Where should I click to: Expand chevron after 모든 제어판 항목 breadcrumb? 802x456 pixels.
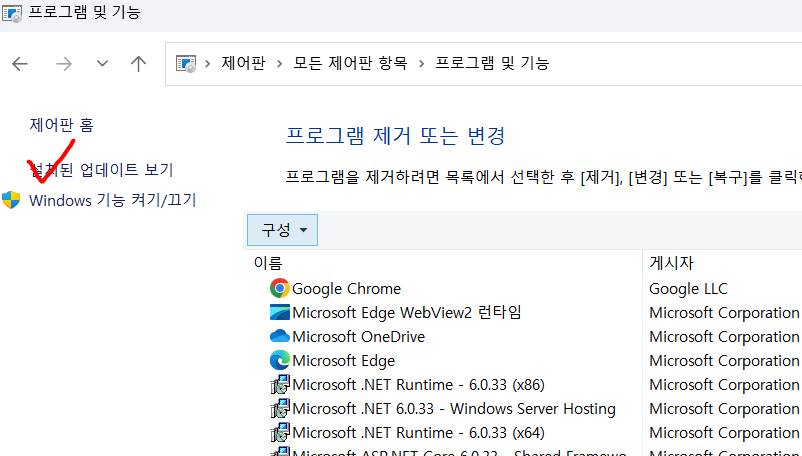[421, 64]
